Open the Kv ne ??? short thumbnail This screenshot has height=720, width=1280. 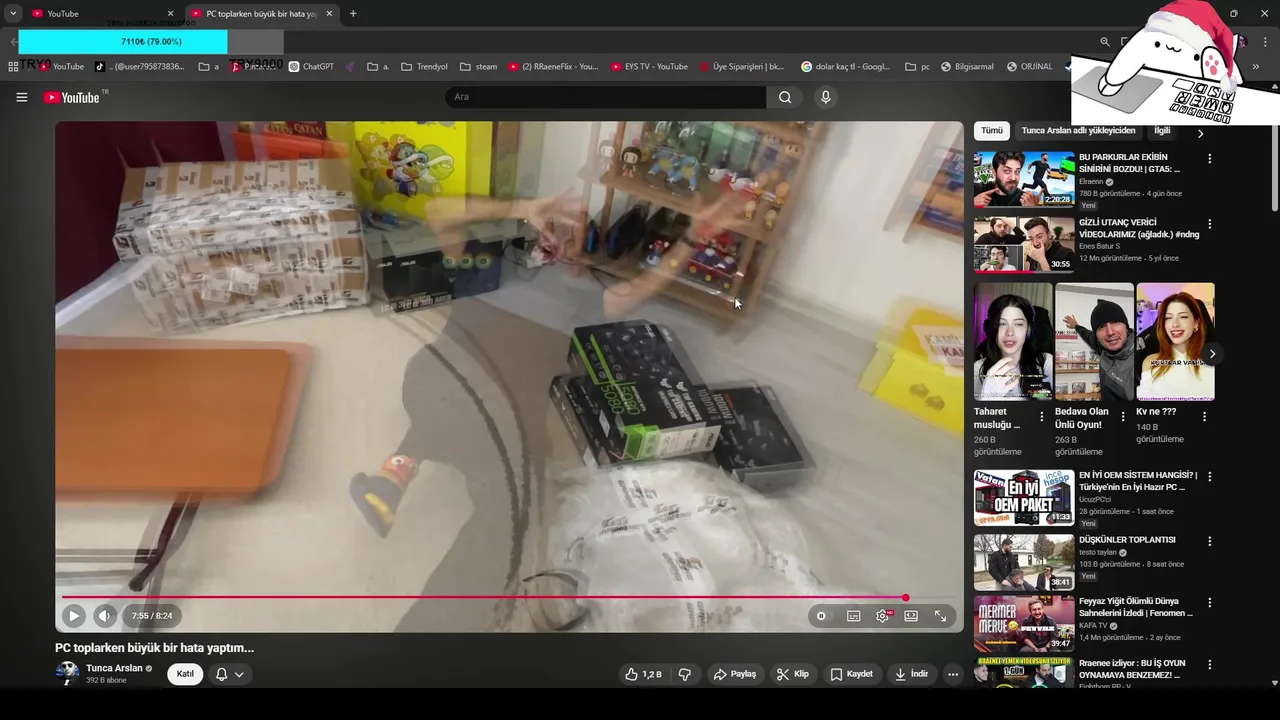1175,342
